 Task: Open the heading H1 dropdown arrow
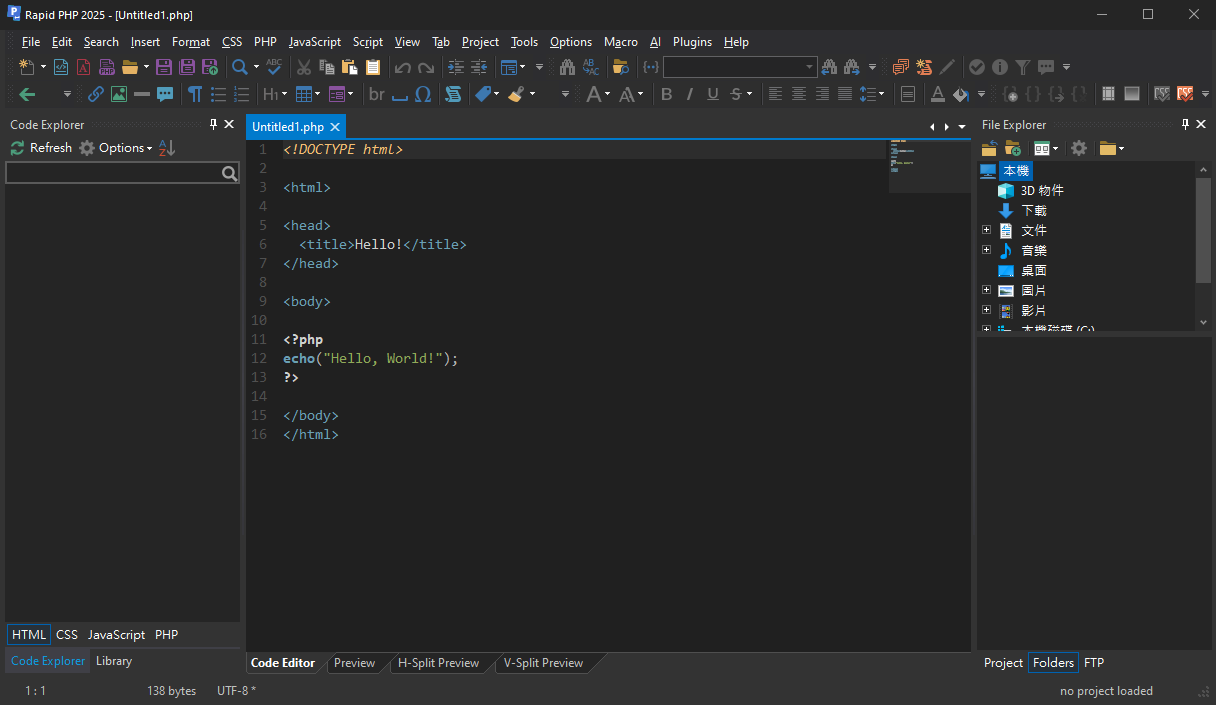click(284, 94)
